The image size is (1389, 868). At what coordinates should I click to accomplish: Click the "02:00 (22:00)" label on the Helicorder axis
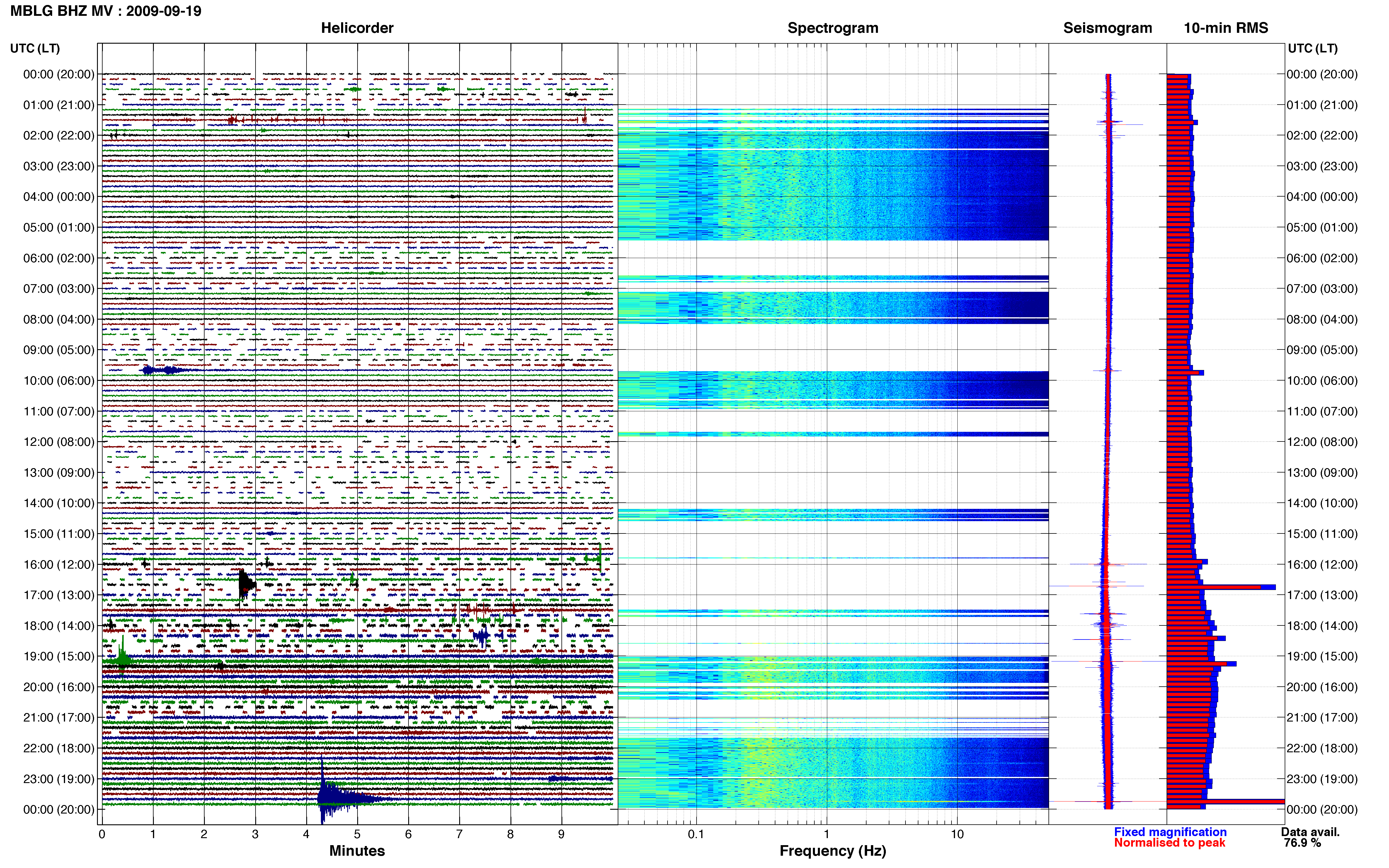click(x=59, y=135)
